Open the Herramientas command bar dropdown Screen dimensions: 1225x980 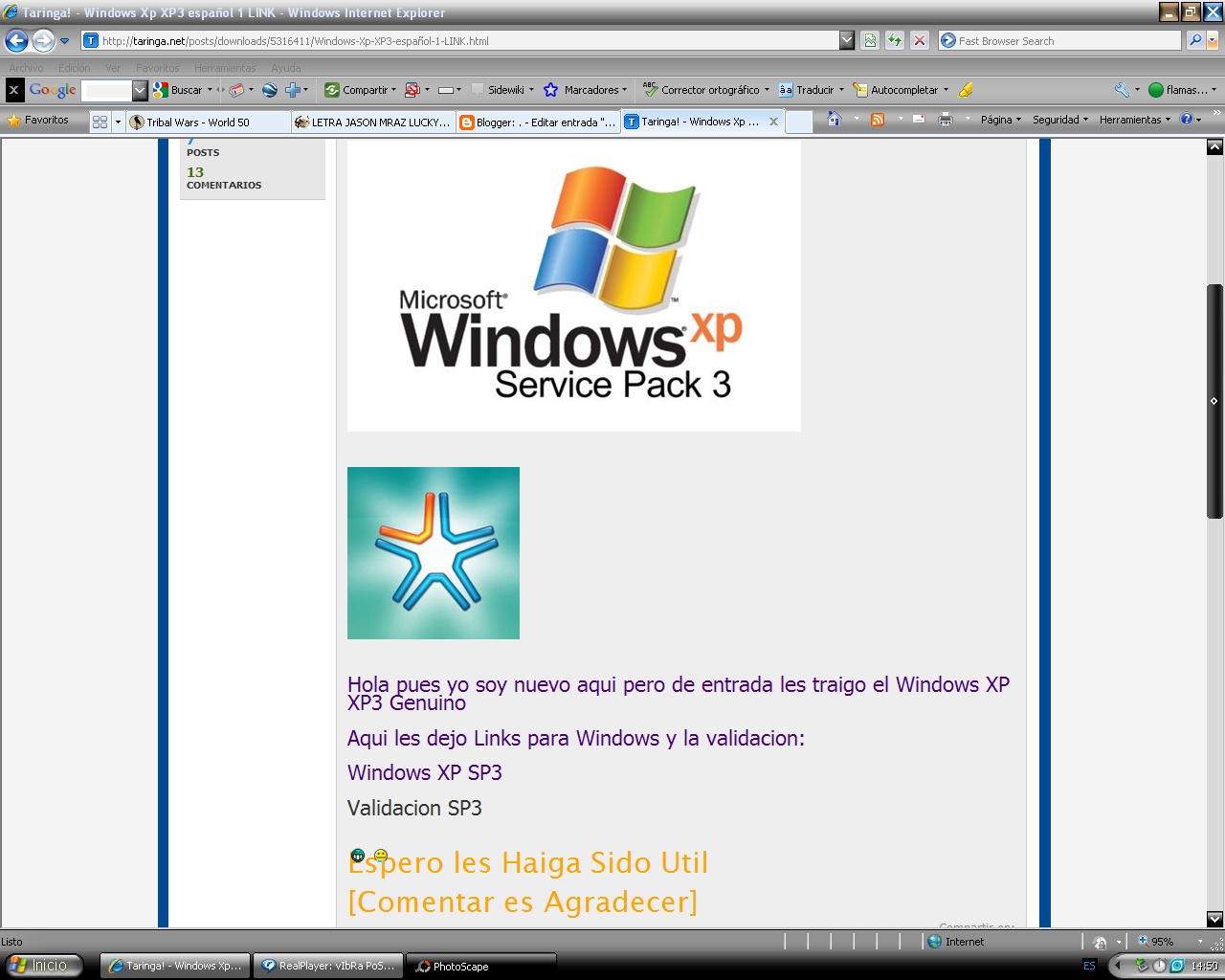click(1134, 120)
